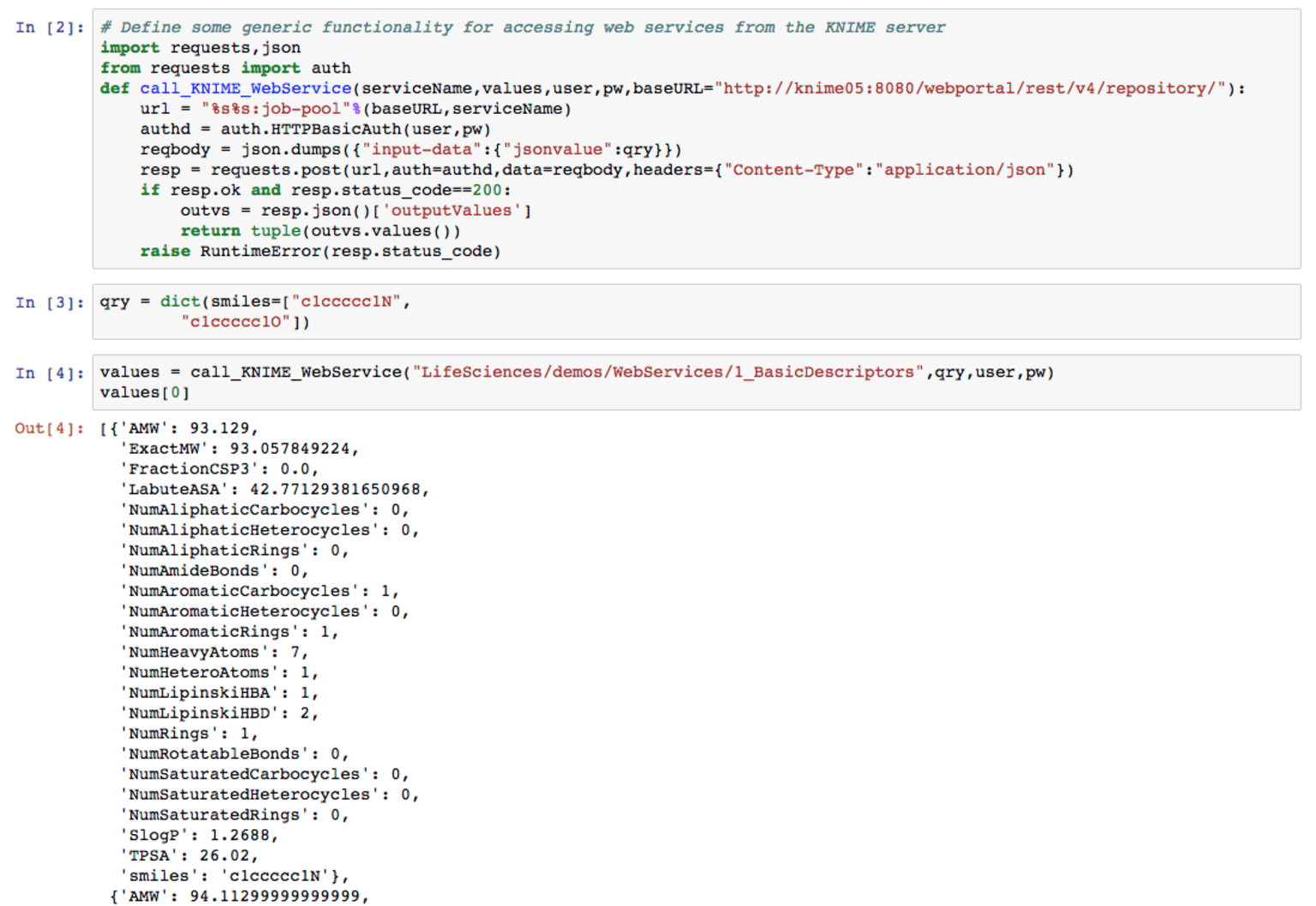This screenshot has width=1316, height=906.
Task: Click the 'LabuteASA' output entry
Action: 274,490
